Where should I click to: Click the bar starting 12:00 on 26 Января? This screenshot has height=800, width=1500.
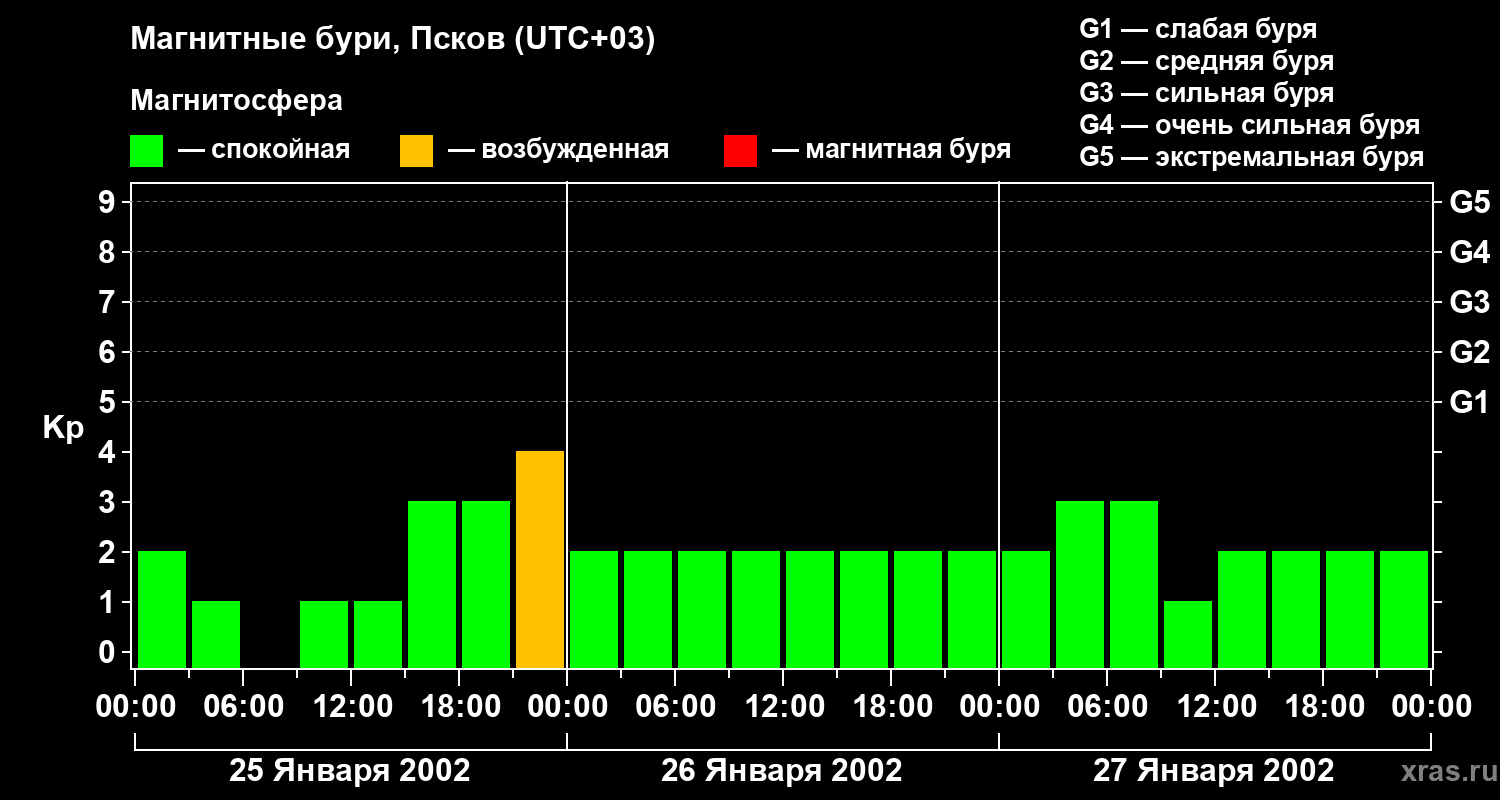810,609
